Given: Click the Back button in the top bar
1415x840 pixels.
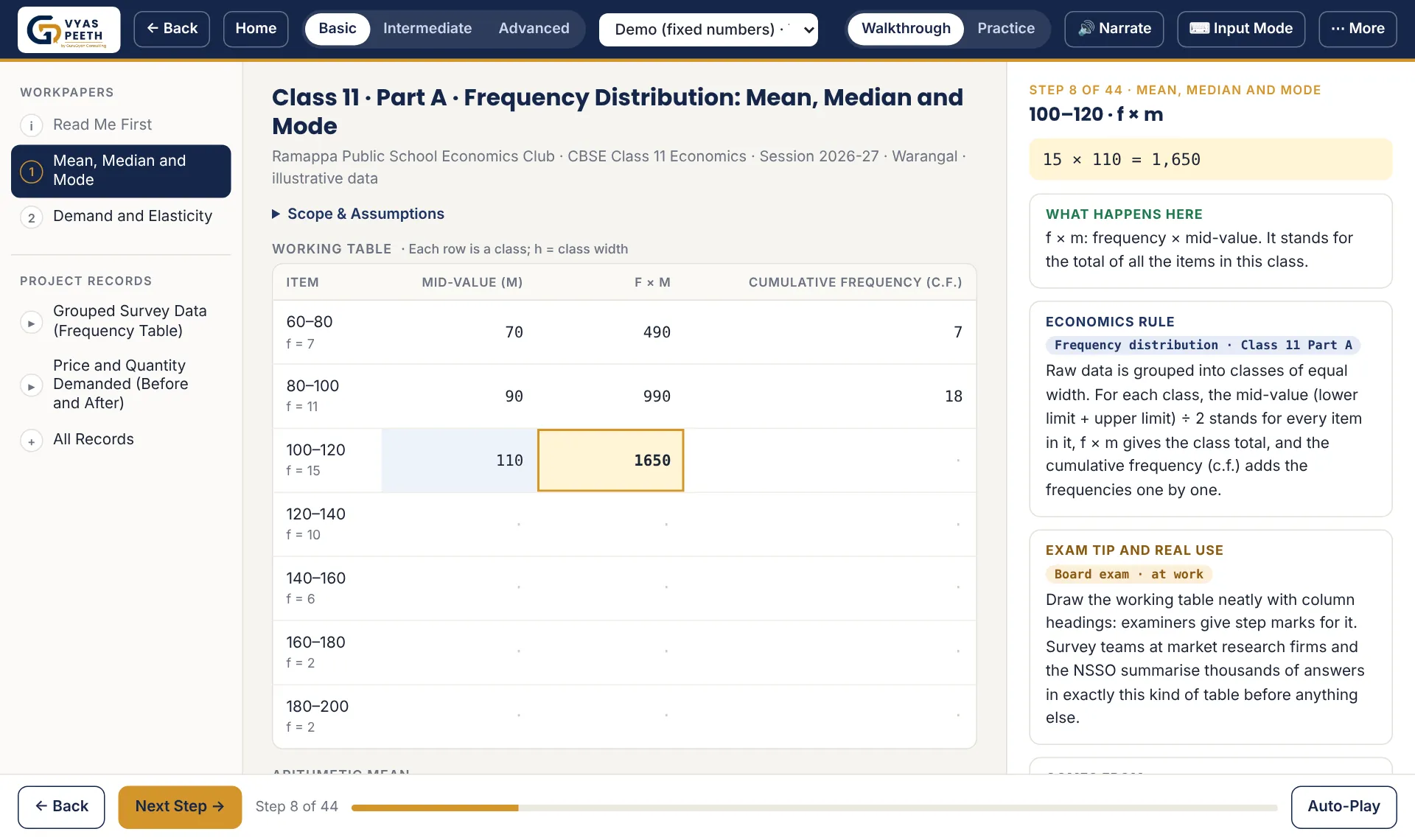Looking at the screenshot, I should [x=172, y=29].
